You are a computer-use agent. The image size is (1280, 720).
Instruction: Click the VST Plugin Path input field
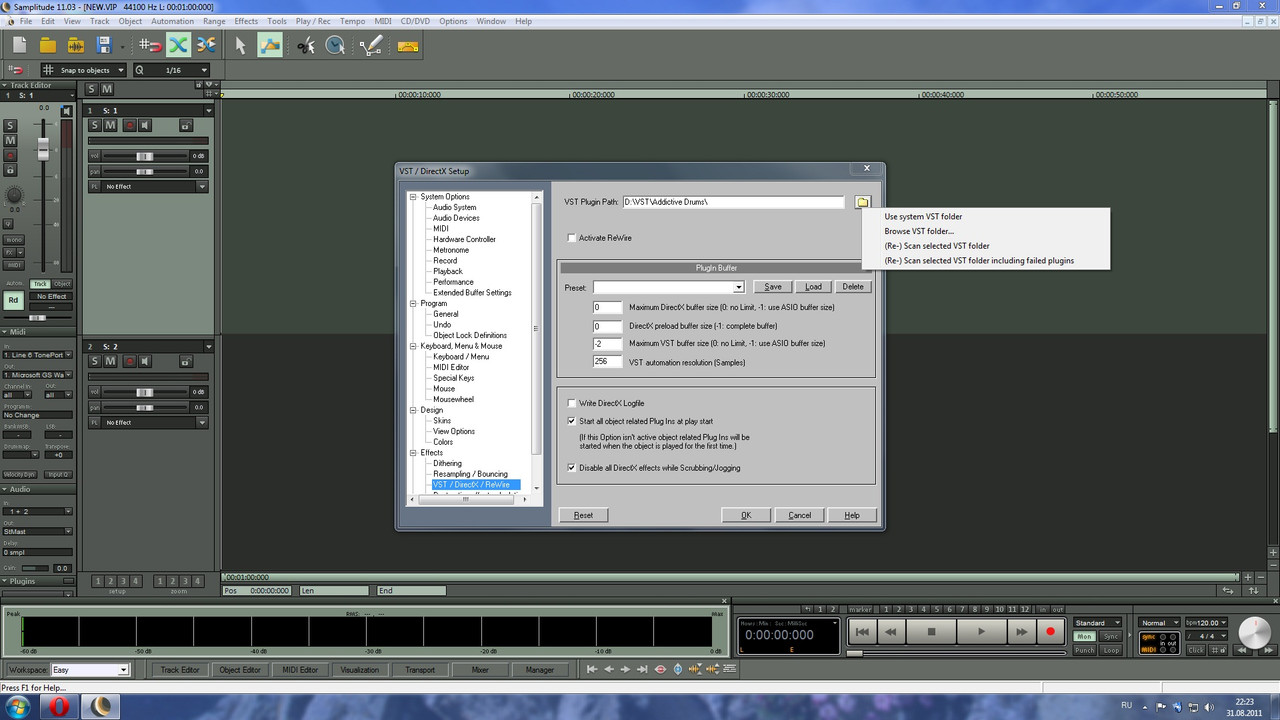point(733,202)
